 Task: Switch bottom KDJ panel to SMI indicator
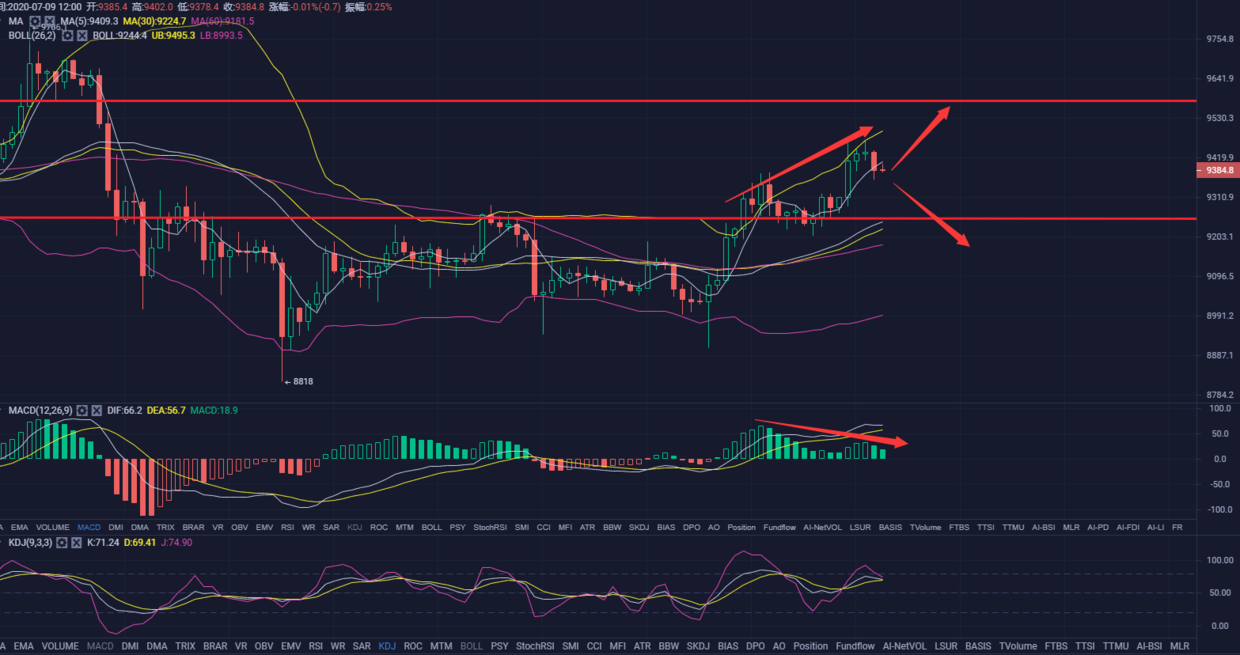pos(570,646)
